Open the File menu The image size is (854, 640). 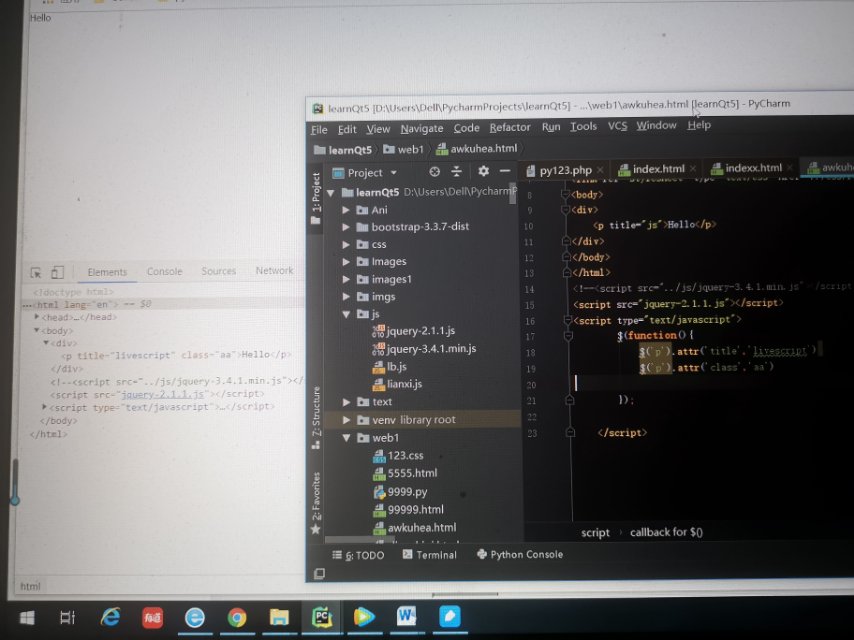[x=319, y=130]
